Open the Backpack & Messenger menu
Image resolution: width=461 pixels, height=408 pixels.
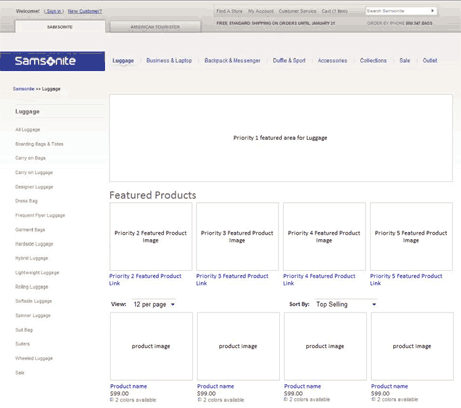[x=232, y=61]
